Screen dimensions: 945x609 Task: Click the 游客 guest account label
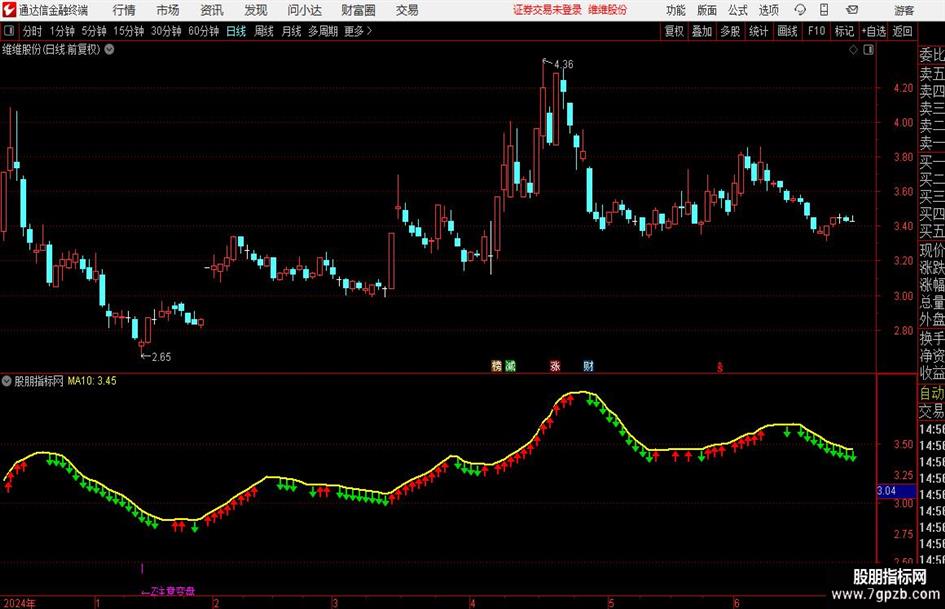click(x=903, y=10)
